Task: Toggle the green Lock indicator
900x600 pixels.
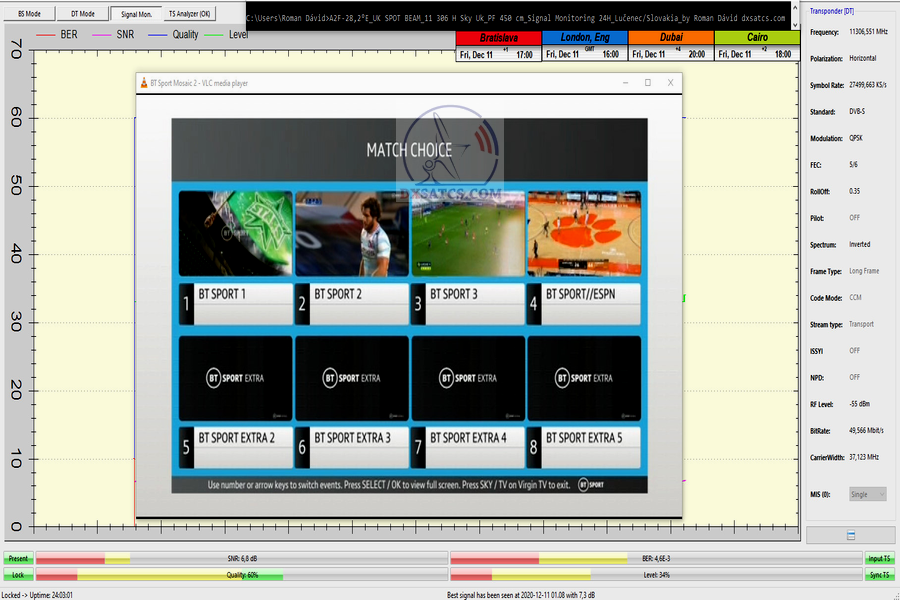Action: tap(17, 575)
